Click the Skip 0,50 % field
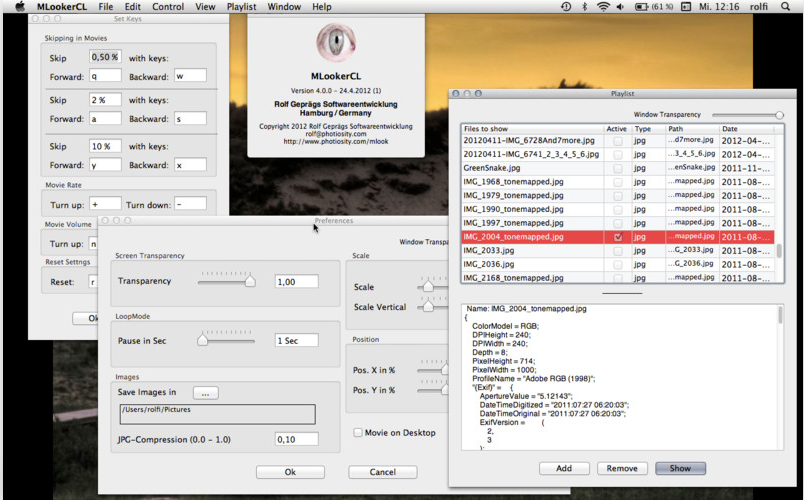This screenshot has height=500, width=804. (105, 57)
